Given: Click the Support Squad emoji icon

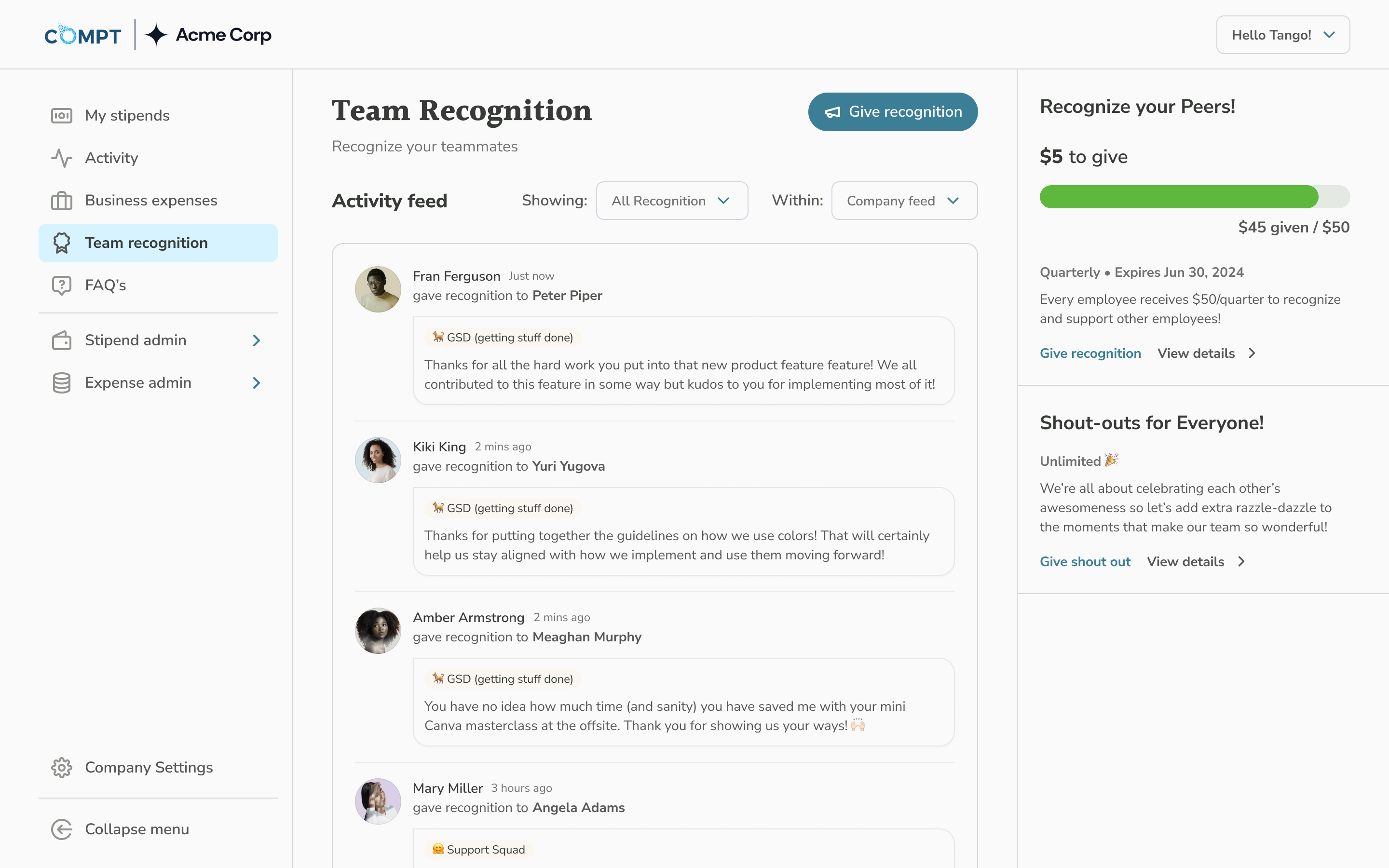Looking at the screenshot, I should [x=438, y=849].
